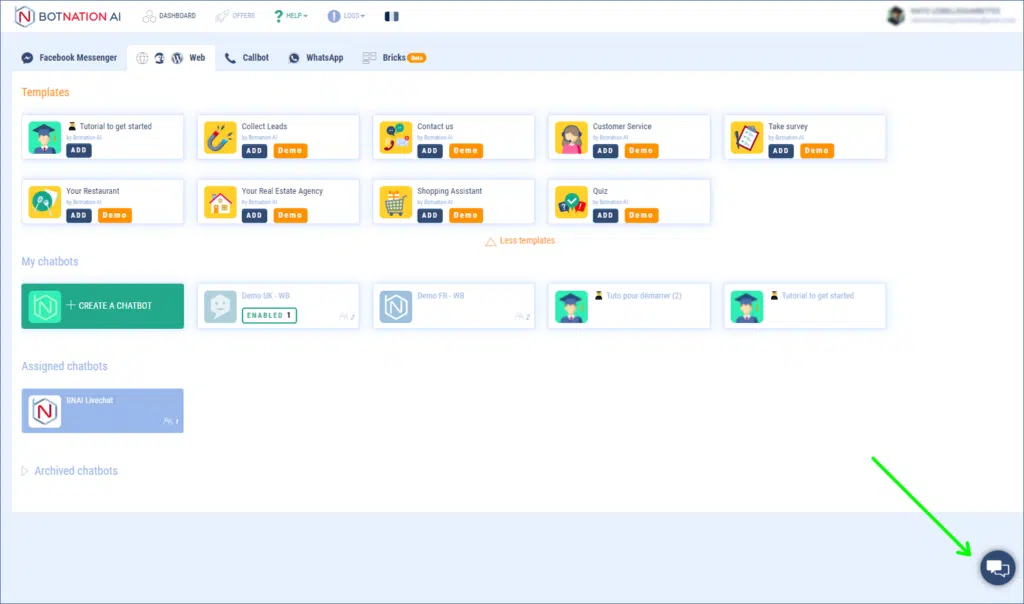Open the Logs dropdown menu
Viewport: 1024px width, 604px height.
tap(346, 16)
